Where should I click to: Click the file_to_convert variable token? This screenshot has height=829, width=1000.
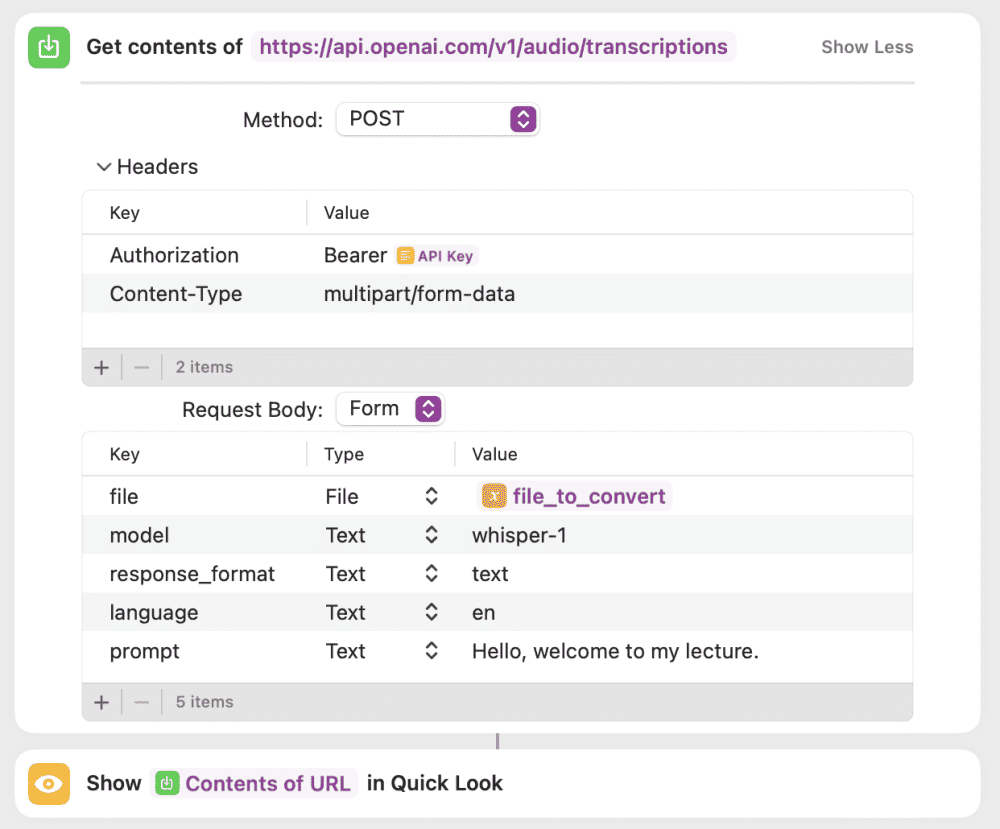[x=576, y=497]
